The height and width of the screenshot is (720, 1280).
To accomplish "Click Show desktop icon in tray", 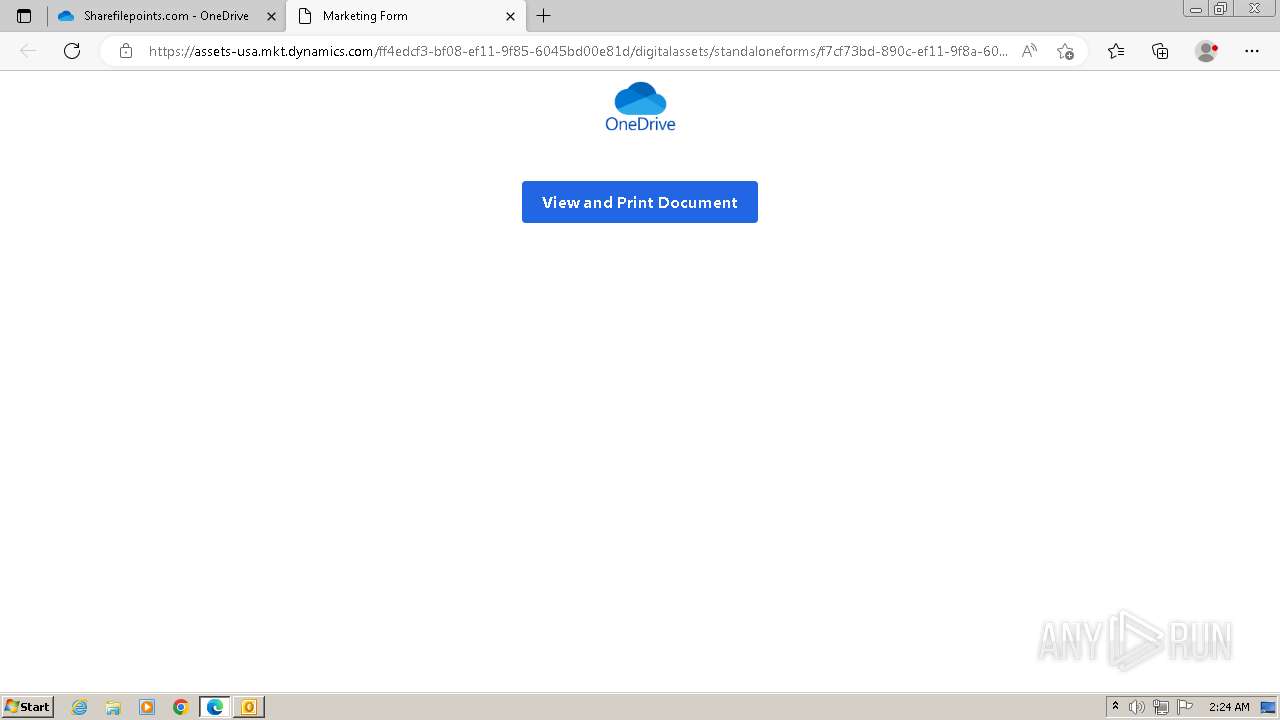I will [x=1268, y=707].
